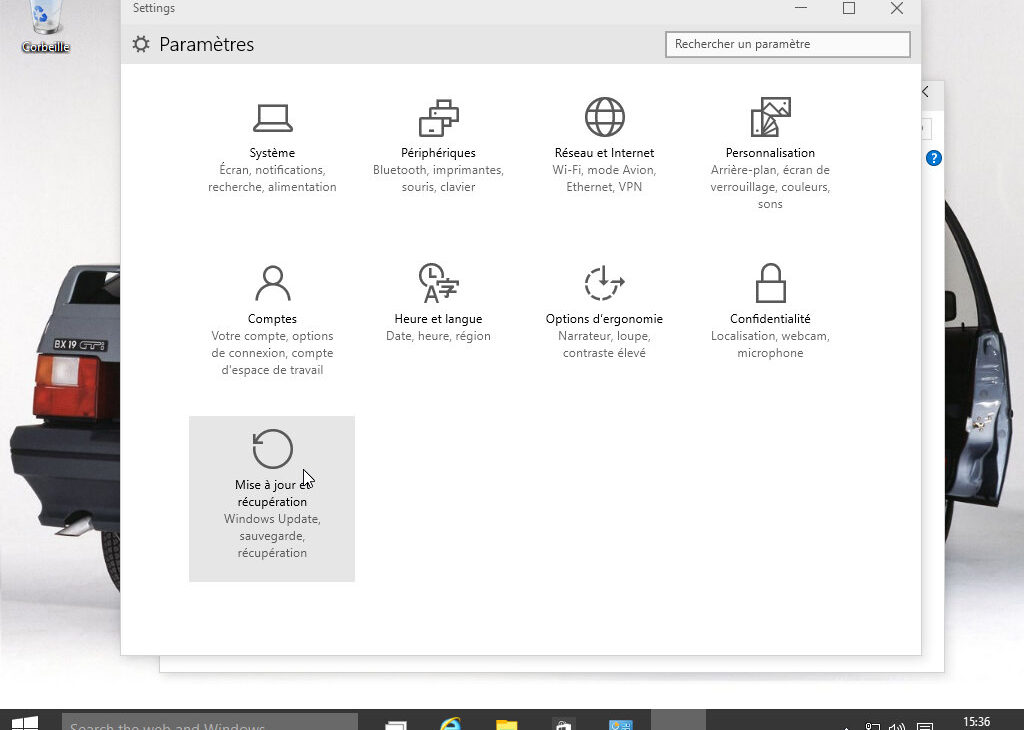Open Task View from the taskbar
Image resolution: width=1024 pixels, height=730 pixels.
[x=396, y=723]
